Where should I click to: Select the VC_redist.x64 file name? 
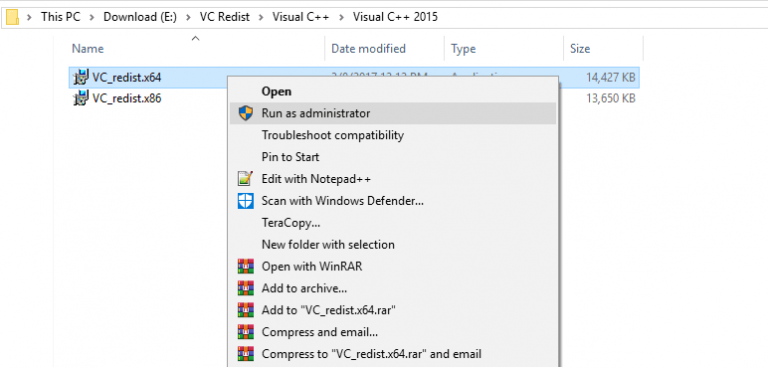[126, 77]
